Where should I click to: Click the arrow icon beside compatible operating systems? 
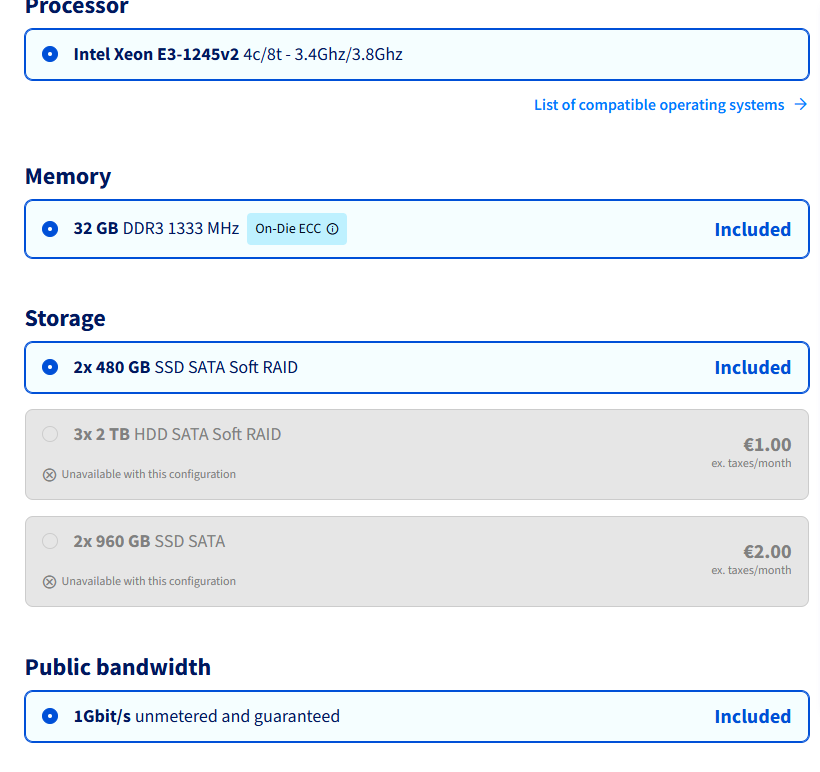[x=800, y=104]
